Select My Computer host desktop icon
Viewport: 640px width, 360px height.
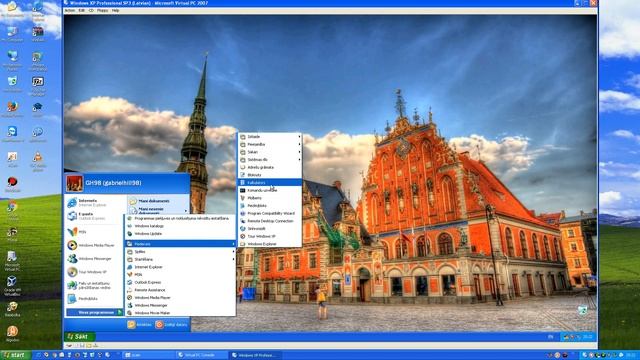coord(12,34)
